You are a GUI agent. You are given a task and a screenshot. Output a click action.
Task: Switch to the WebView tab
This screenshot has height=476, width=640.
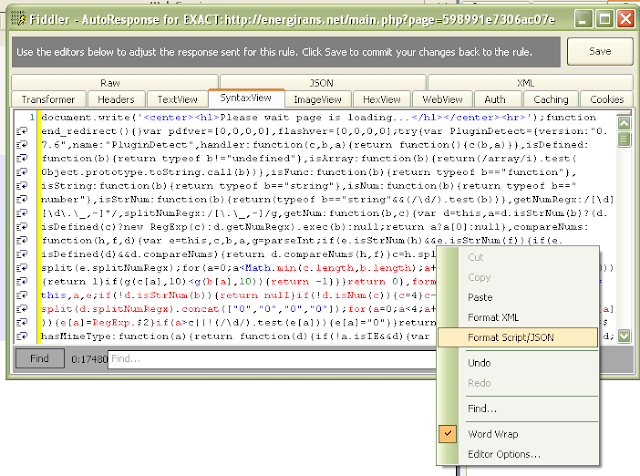[x=442, y=99]
